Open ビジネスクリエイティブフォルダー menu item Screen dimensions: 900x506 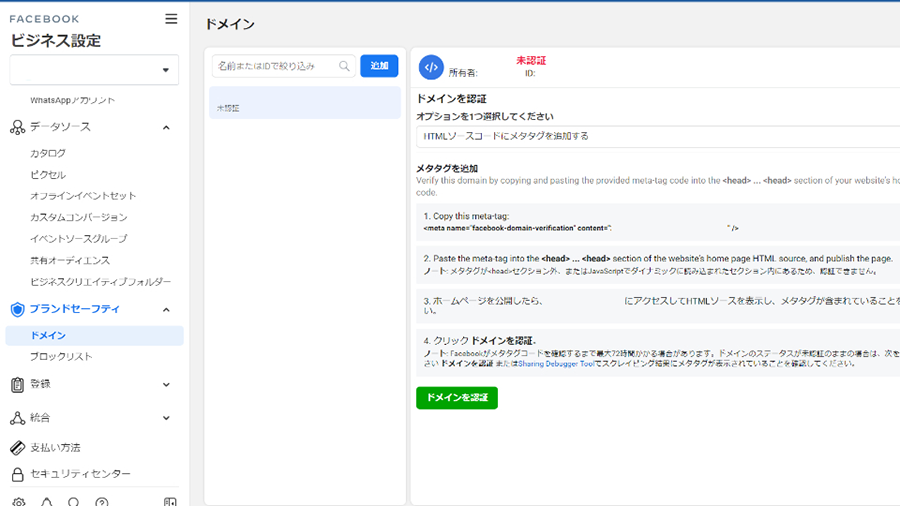(x=100, y=282)
